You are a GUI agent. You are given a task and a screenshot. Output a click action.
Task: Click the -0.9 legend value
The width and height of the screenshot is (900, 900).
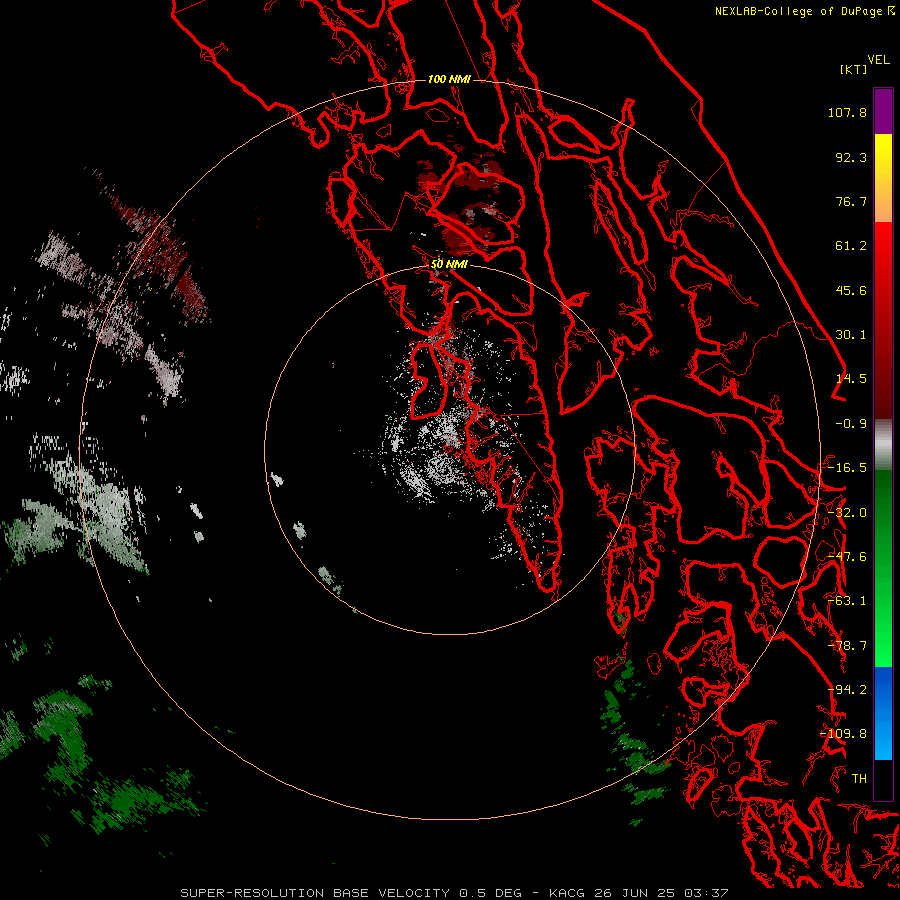pos(851,424)
